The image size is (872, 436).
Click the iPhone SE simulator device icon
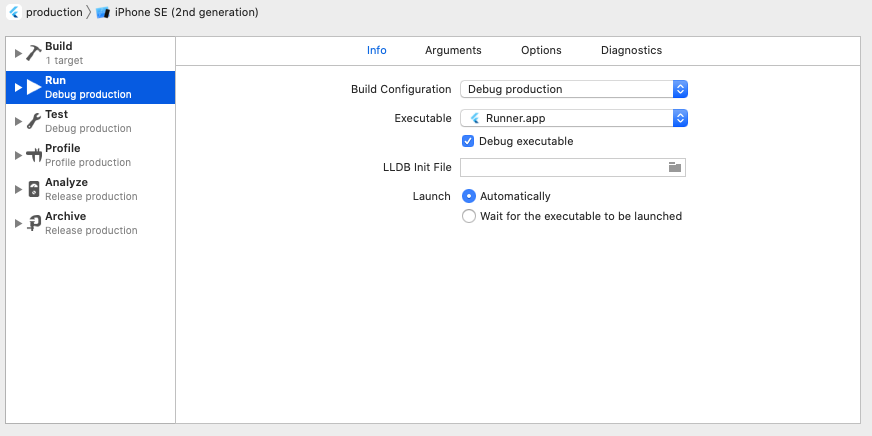click(x=102, y=12)
